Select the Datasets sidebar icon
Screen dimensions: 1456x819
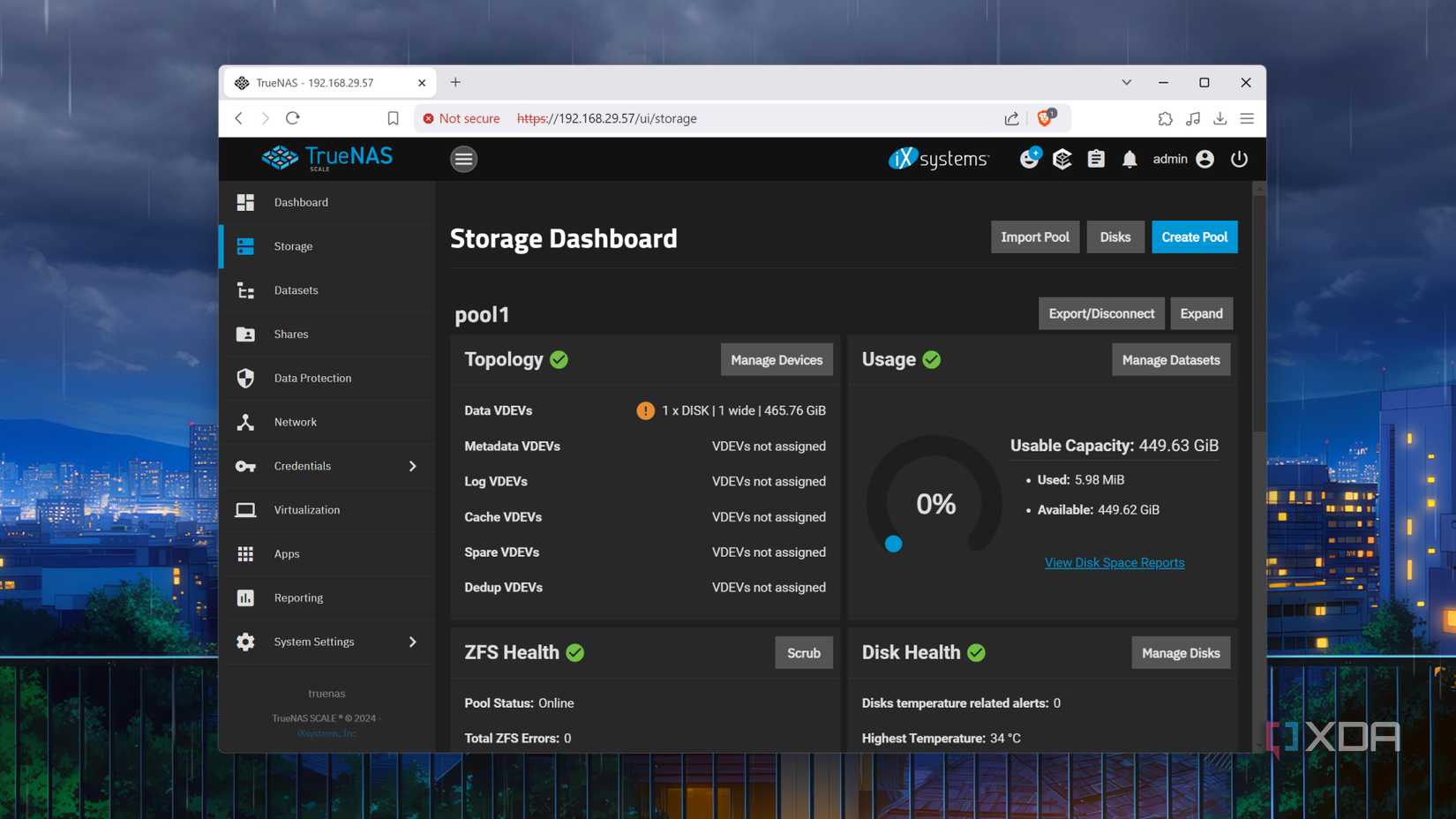pos(245,289)
